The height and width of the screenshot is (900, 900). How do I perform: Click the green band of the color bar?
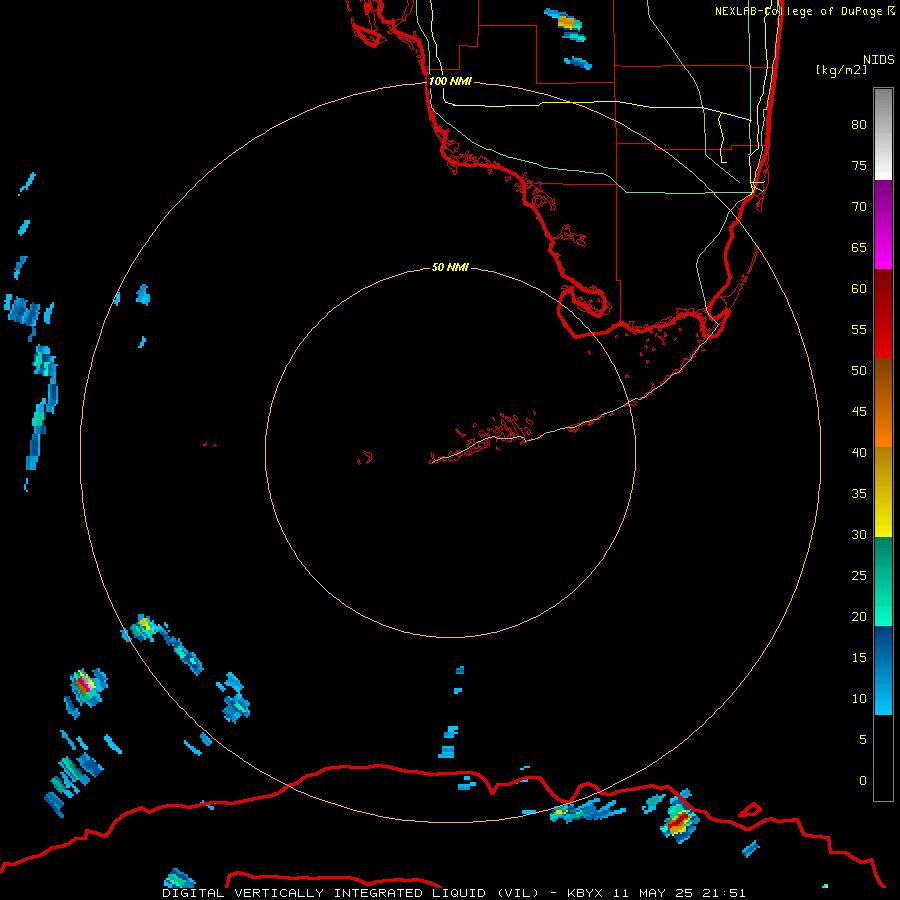point(883,581)
